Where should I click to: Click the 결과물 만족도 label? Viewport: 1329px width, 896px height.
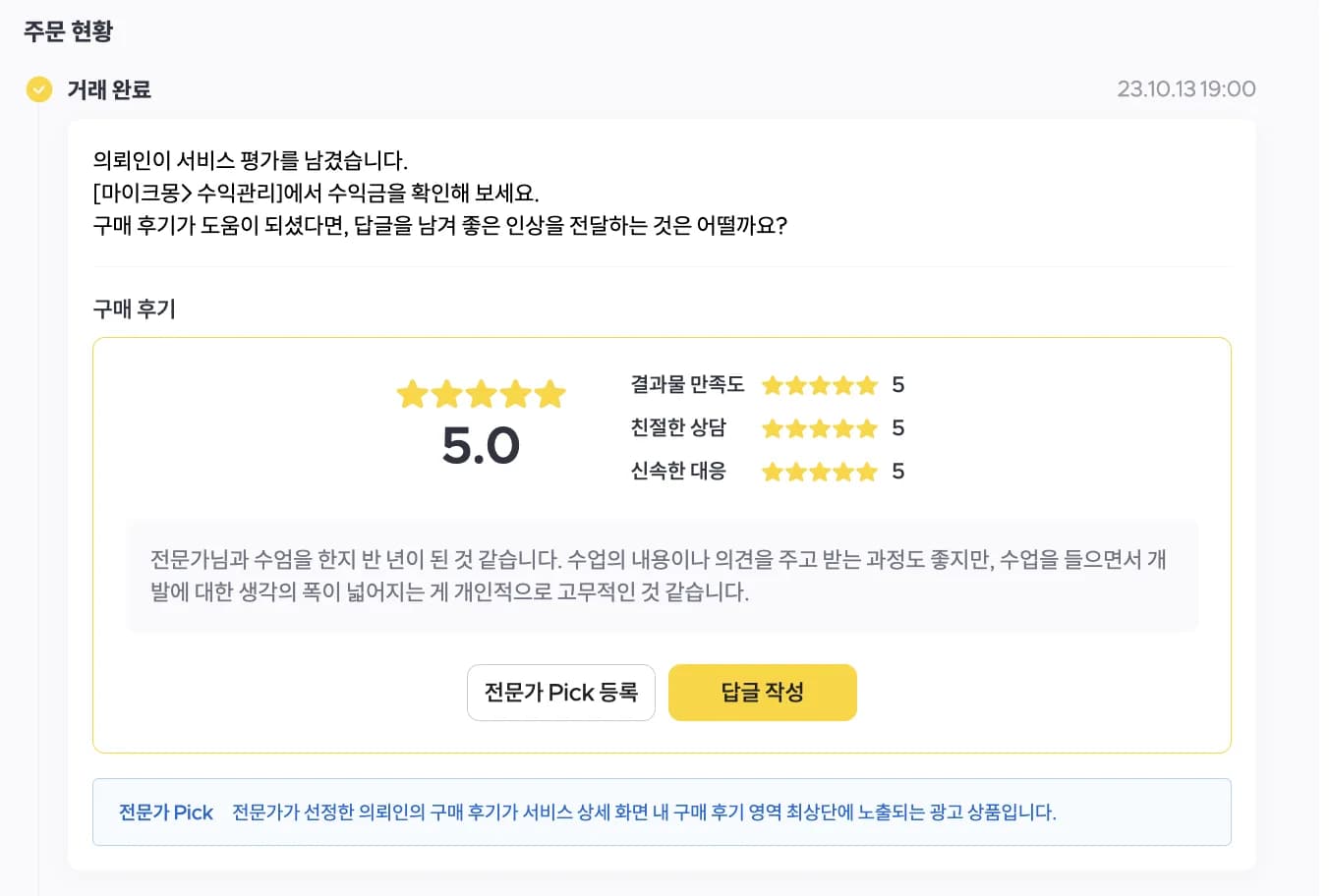(x=687, y=384)
